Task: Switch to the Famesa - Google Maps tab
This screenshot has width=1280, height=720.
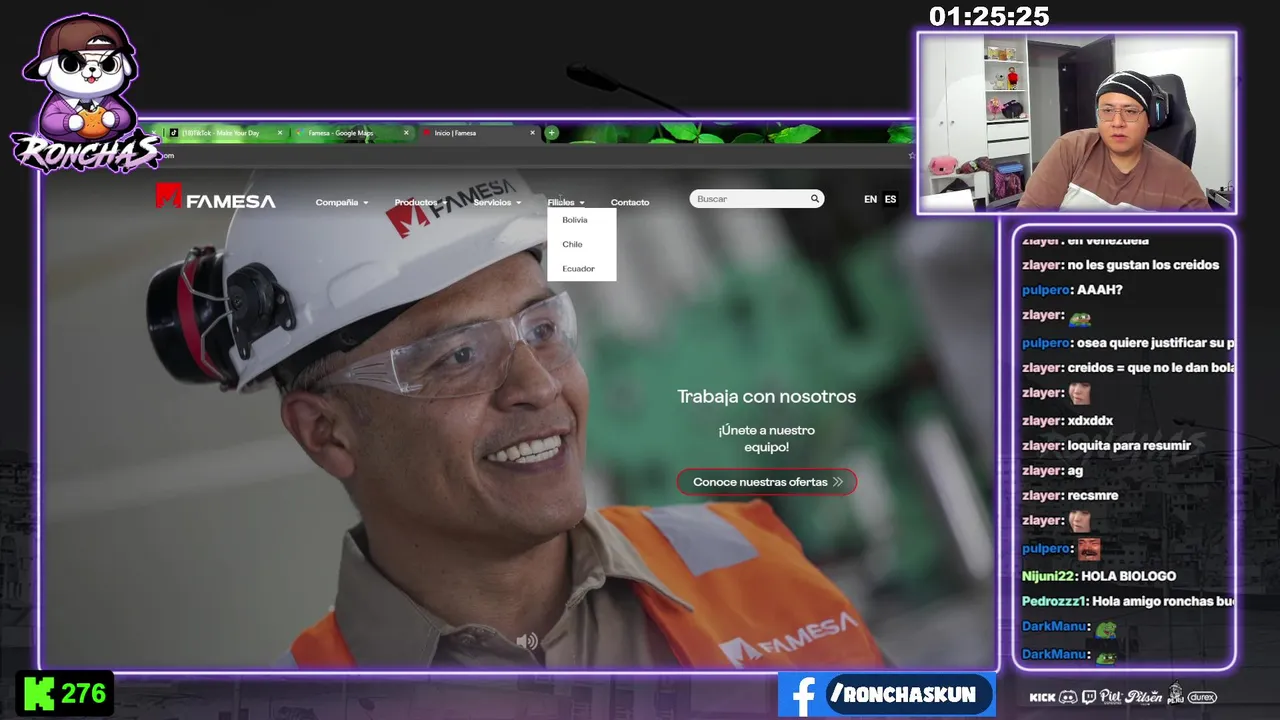Action: [353, 133]
